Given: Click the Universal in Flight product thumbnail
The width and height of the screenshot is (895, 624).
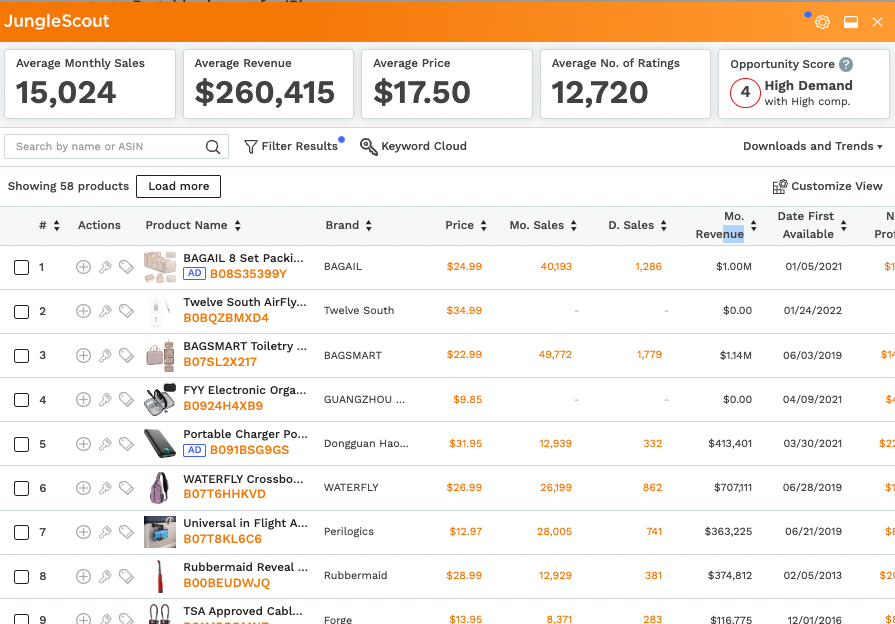Looking at the screenshot, I should click(160, 532).
